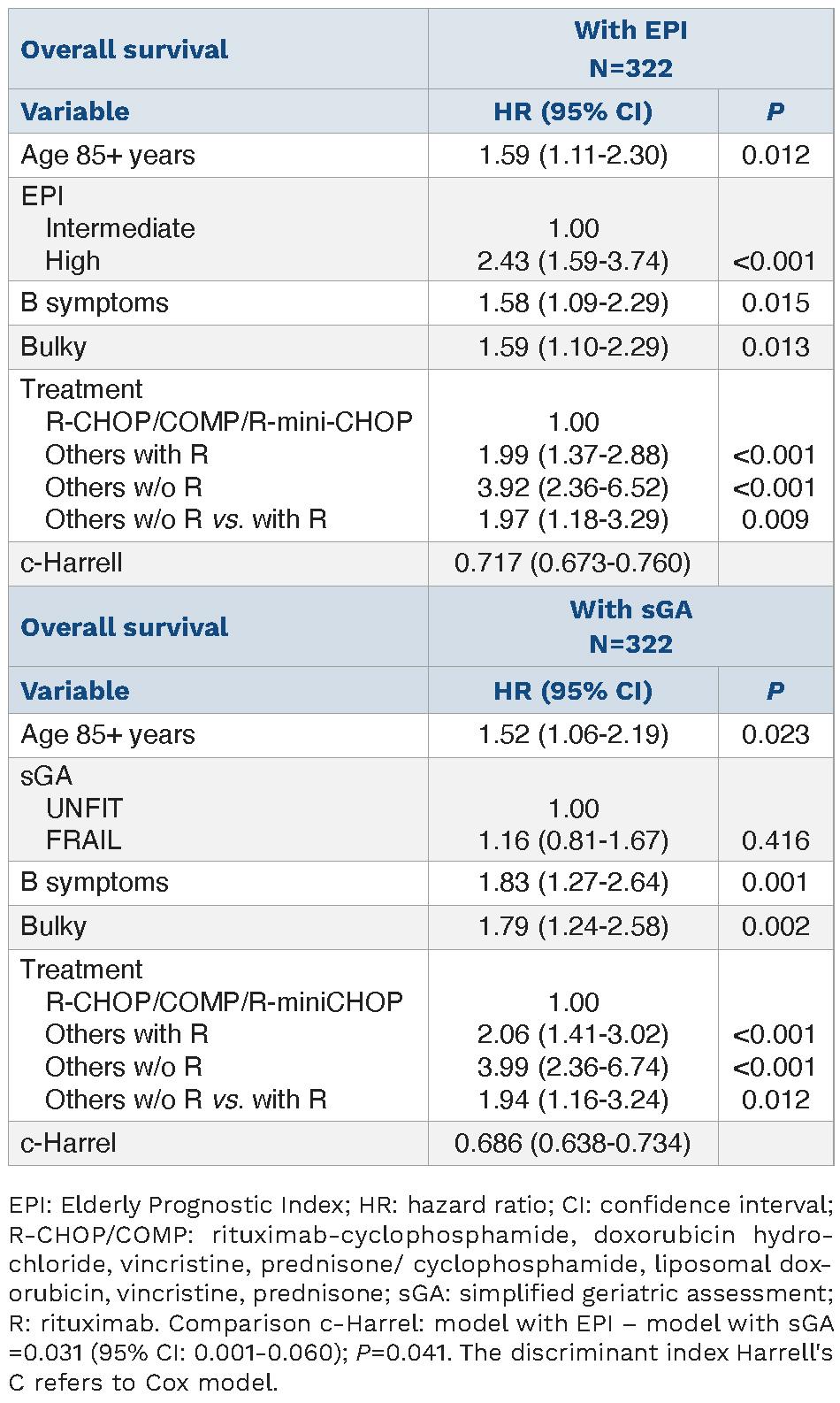Image resolution: width=840 pixels, height=1403 pixels.
Task: Click the 'With sGA N=322' header cell
Action: pos(630,626)
